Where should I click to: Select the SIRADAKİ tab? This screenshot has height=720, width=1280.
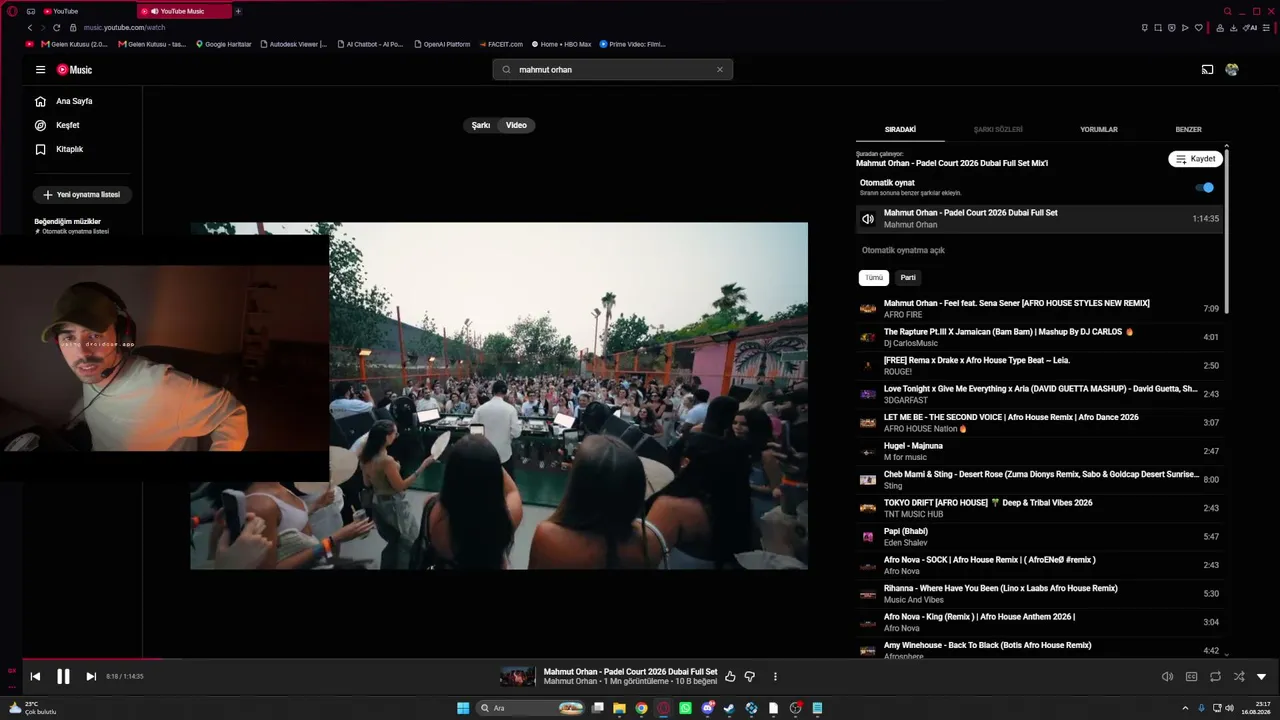tap(900, 130)
